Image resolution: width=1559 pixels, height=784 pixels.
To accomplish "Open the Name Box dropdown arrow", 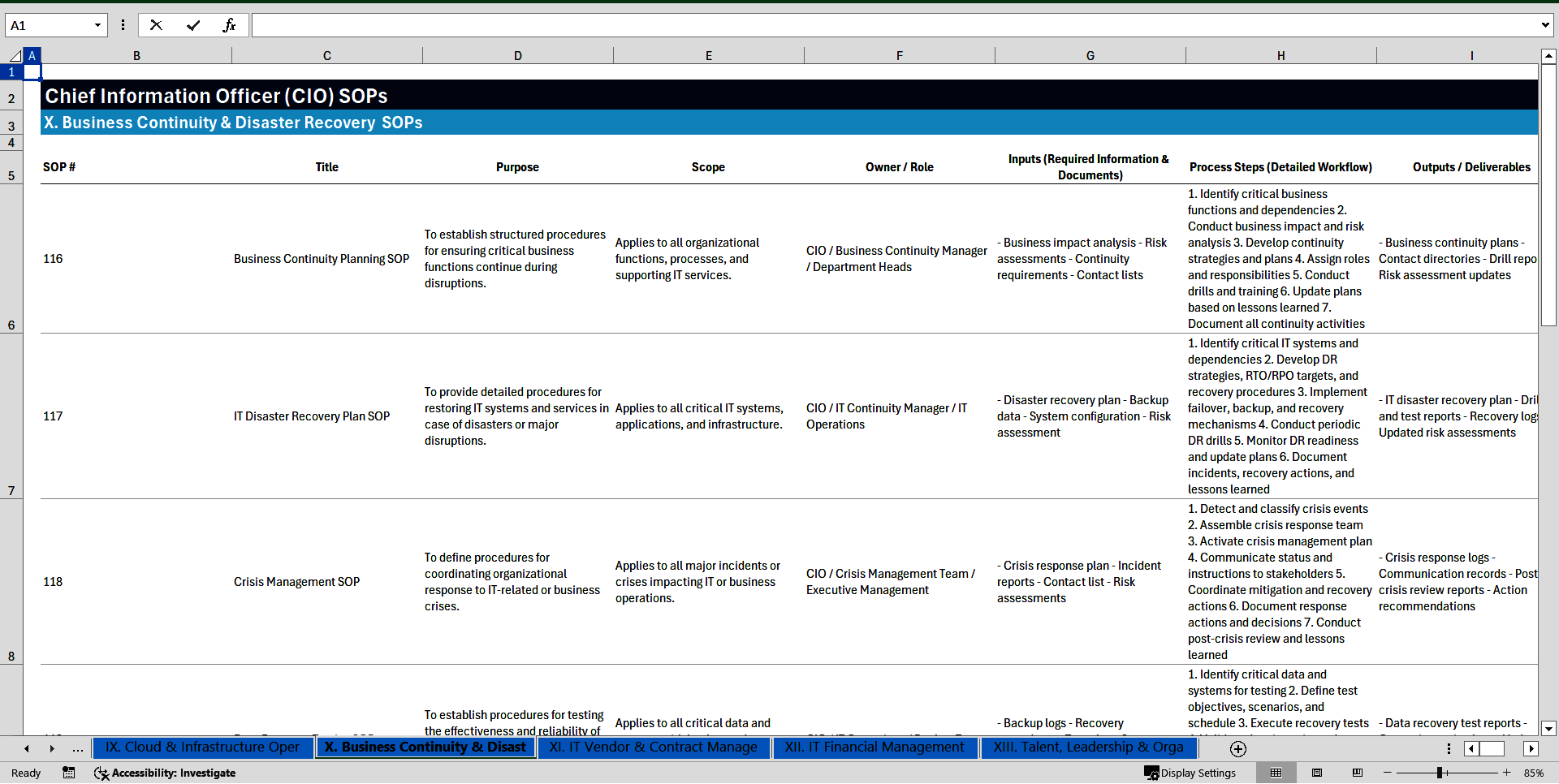I will coord(97,25).
